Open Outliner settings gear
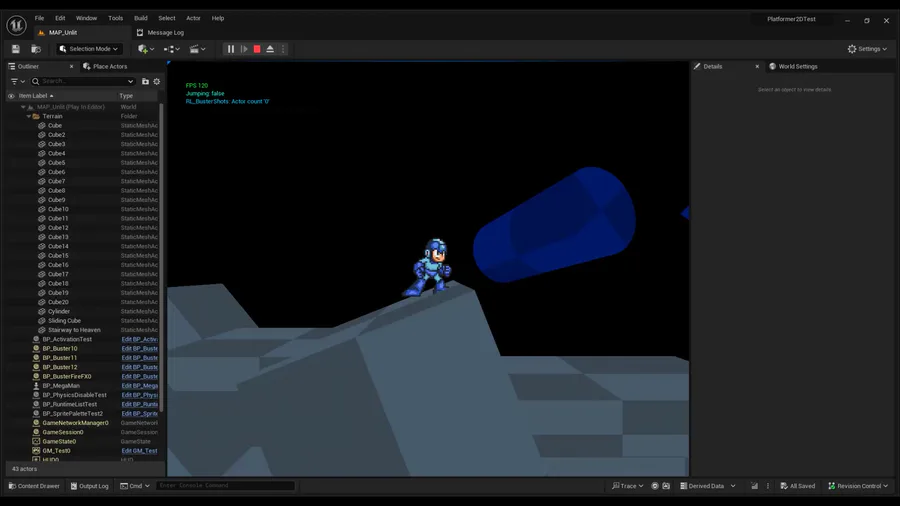Screen dimensions: 900x506 point(157,81)
